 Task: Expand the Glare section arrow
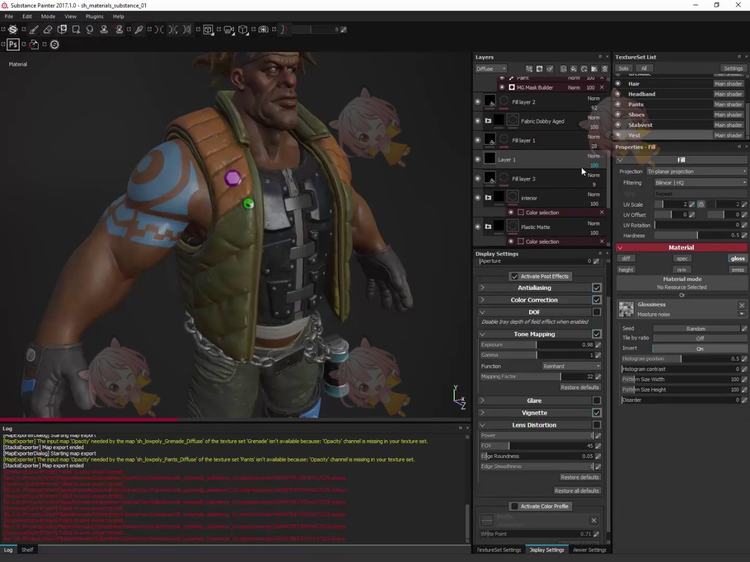pyautogui.click(x=483, y=400)
